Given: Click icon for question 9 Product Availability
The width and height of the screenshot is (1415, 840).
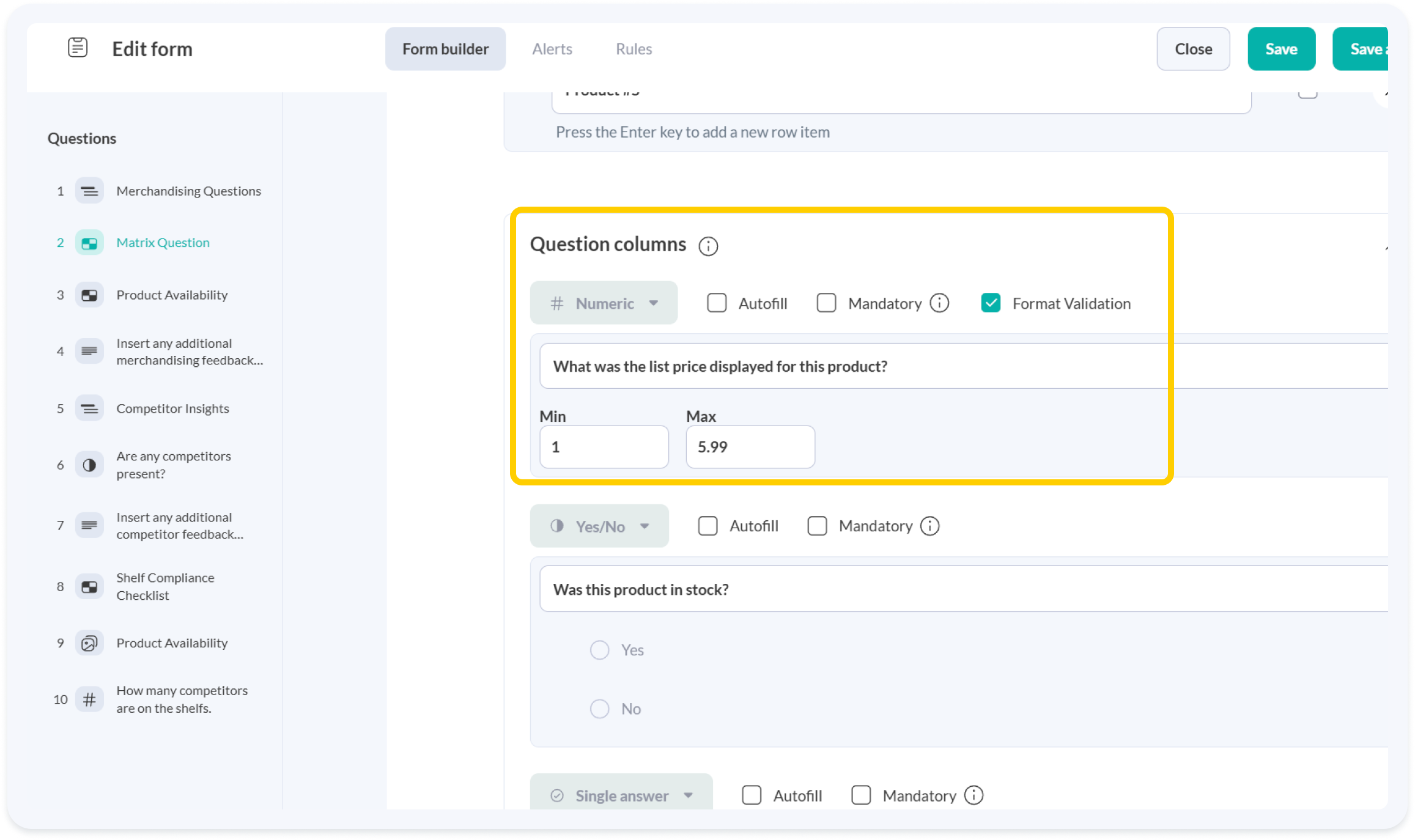Looking at the screenshot, I should click(x=89, y=643).
